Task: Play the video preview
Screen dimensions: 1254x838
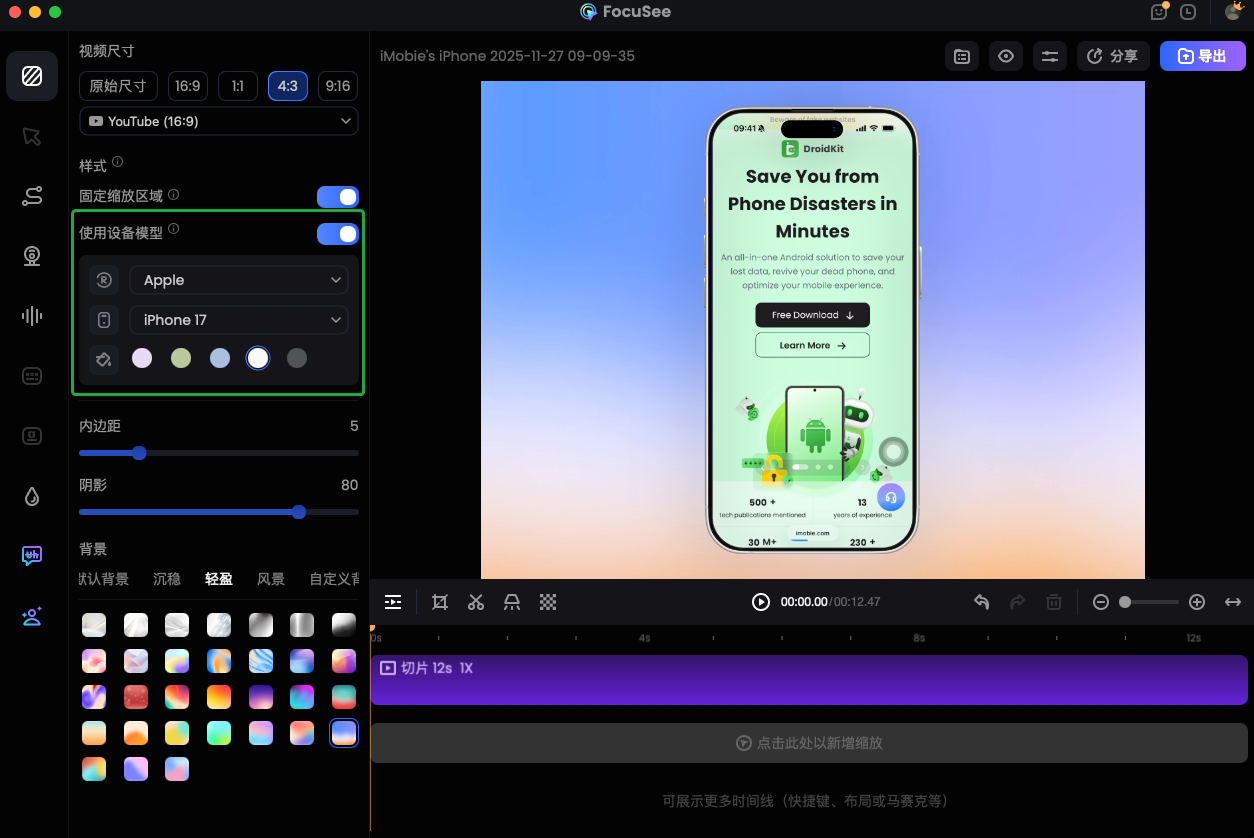Action: tap(761, 602)
